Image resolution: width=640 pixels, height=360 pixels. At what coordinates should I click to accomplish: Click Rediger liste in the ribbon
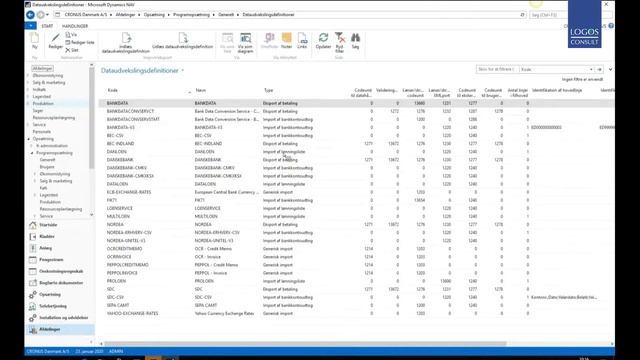[x=80, y=42]
